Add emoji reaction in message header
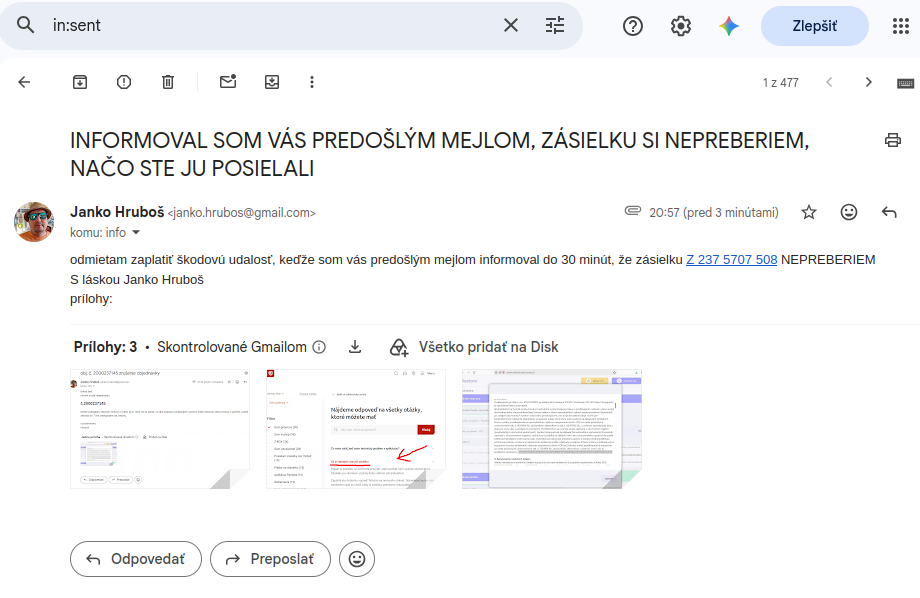 point(848,212)
